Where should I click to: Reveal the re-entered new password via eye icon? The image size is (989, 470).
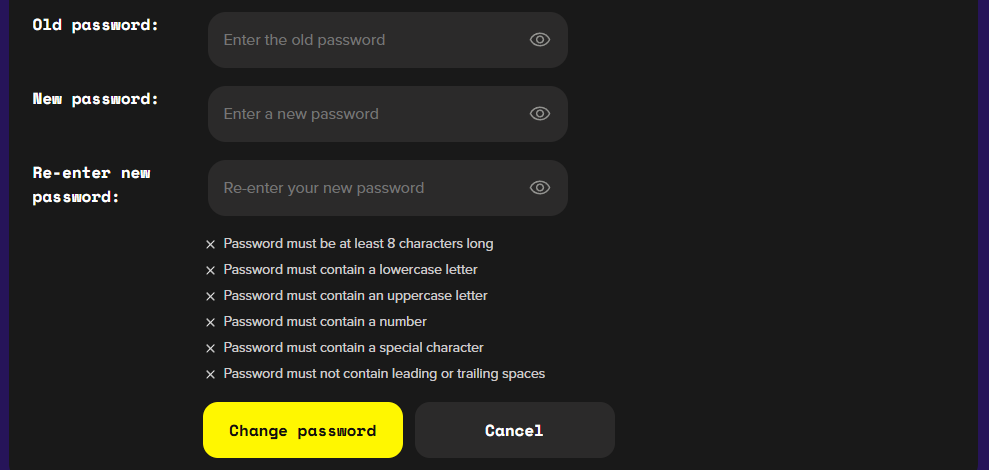(540, 188)
